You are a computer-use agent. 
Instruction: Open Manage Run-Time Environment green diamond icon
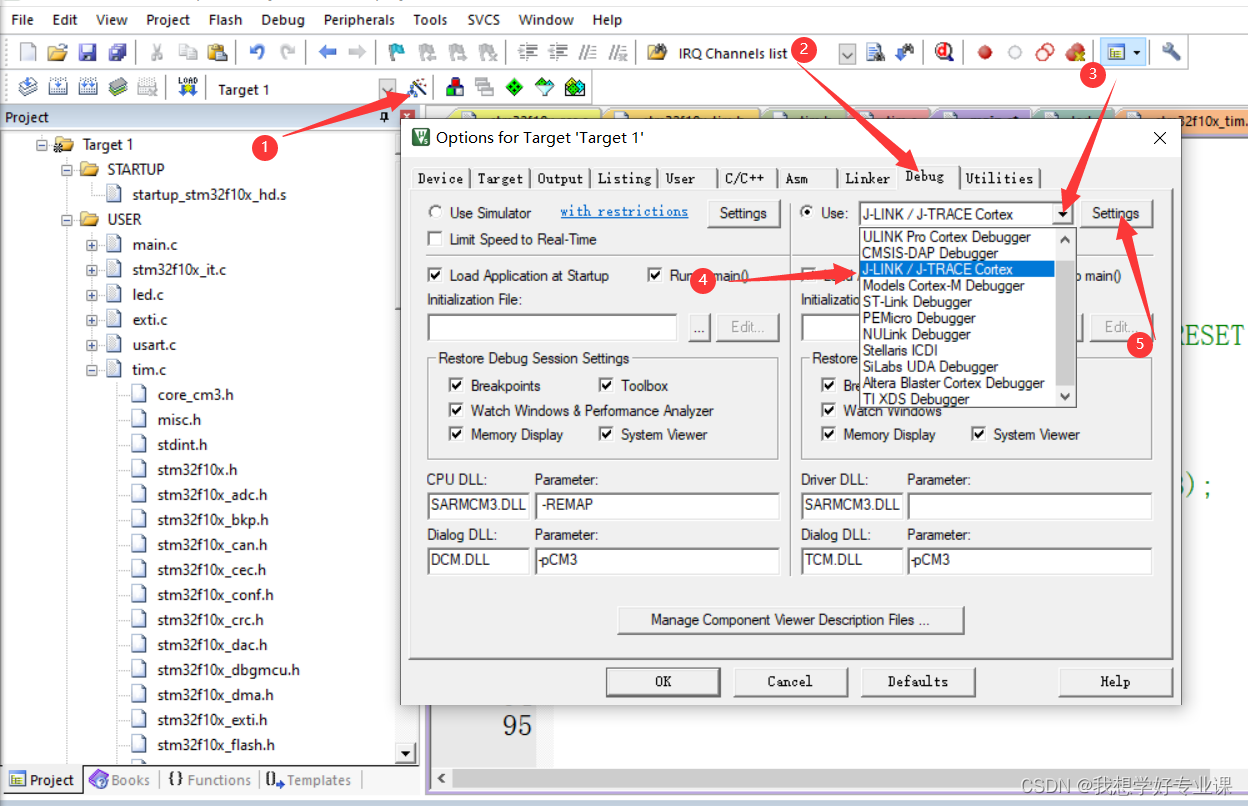[x=514, y=88]
